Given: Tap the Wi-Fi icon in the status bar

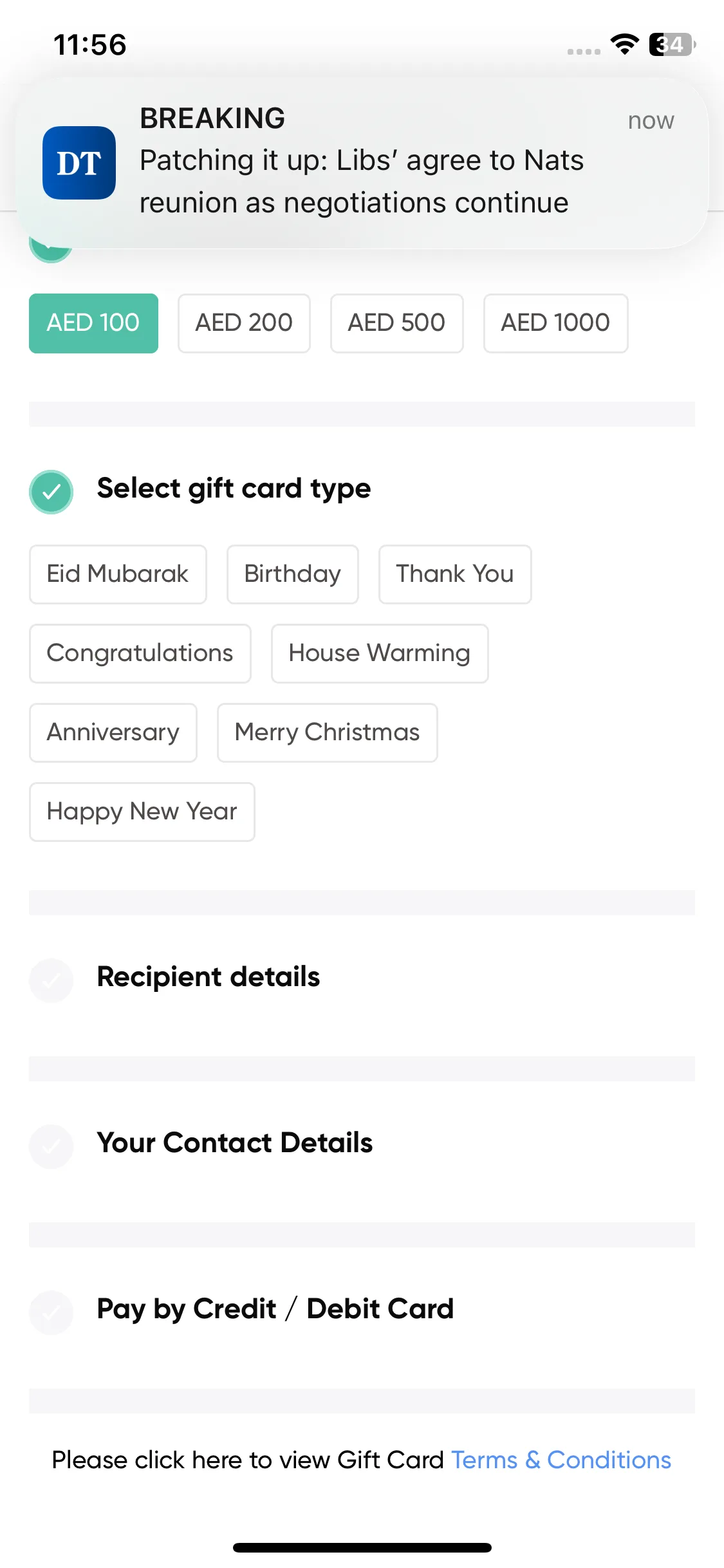Looking at the screenshot, I should [624, 44].
